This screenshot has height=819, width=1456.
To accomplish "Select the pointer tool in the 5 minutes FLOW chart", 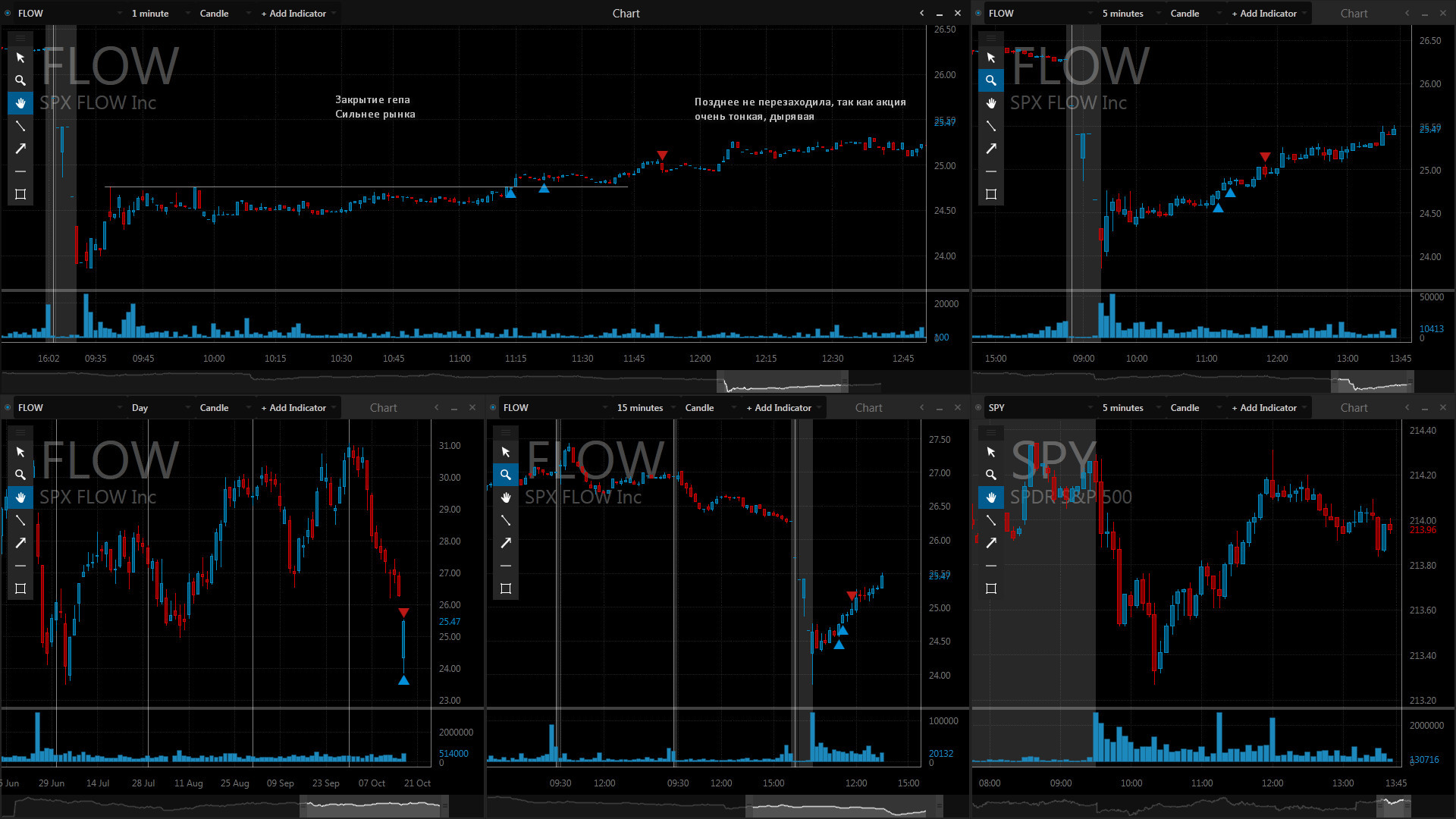I will (x=991, y=58).
